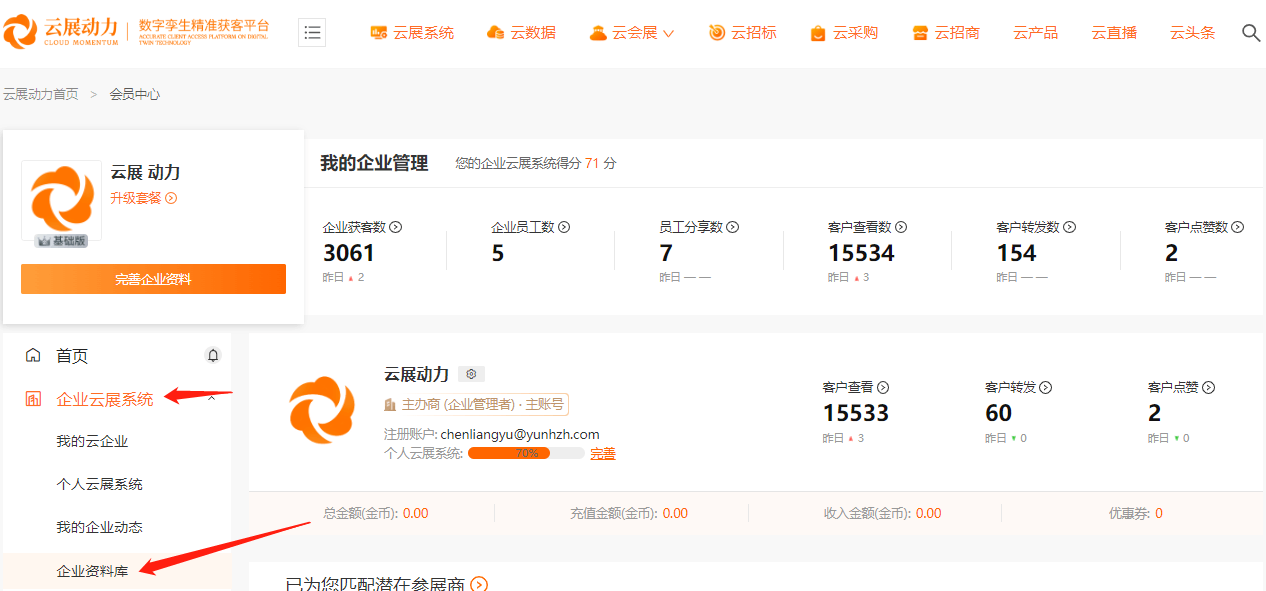Image resolution: width=1266 pixels, height=591 pixels.
Task: Click the 完善企业资料 orange button
Action: coord(153,279)
